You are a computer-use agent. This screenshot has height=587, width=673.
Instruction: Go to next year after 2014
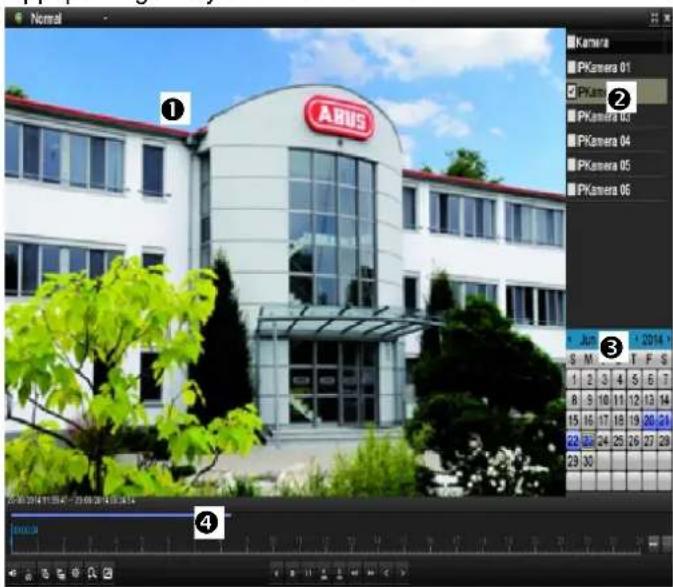669,340
